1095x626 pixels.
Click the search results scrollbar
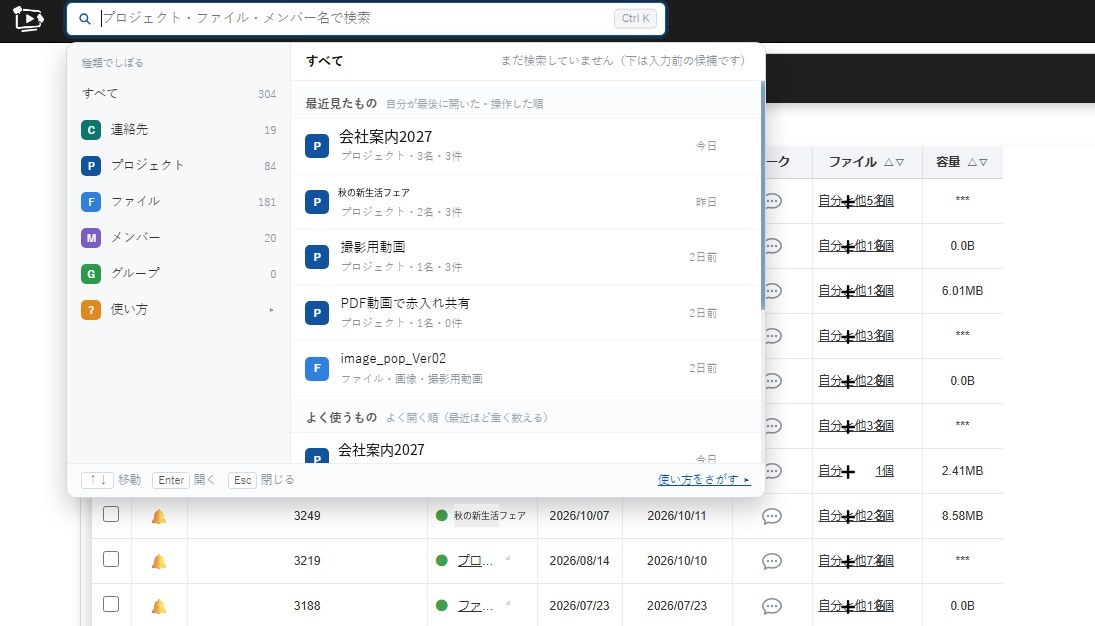pyautogui.click(x=763, y=196)
